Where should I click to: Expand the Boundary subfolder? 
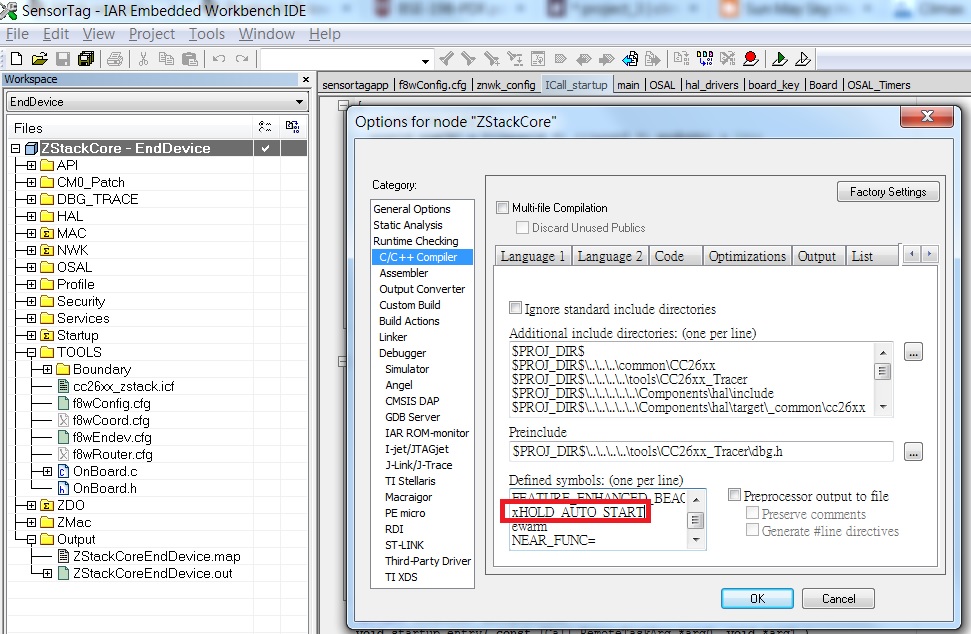47,370
